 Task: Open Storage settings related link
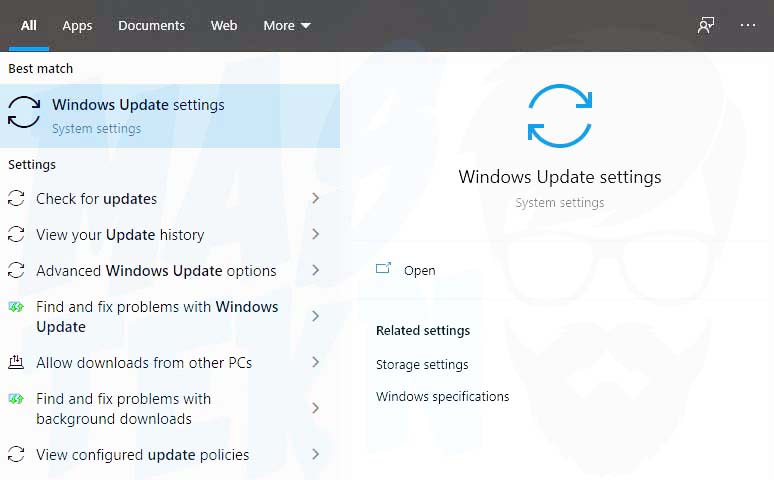(x=422, y=364)
